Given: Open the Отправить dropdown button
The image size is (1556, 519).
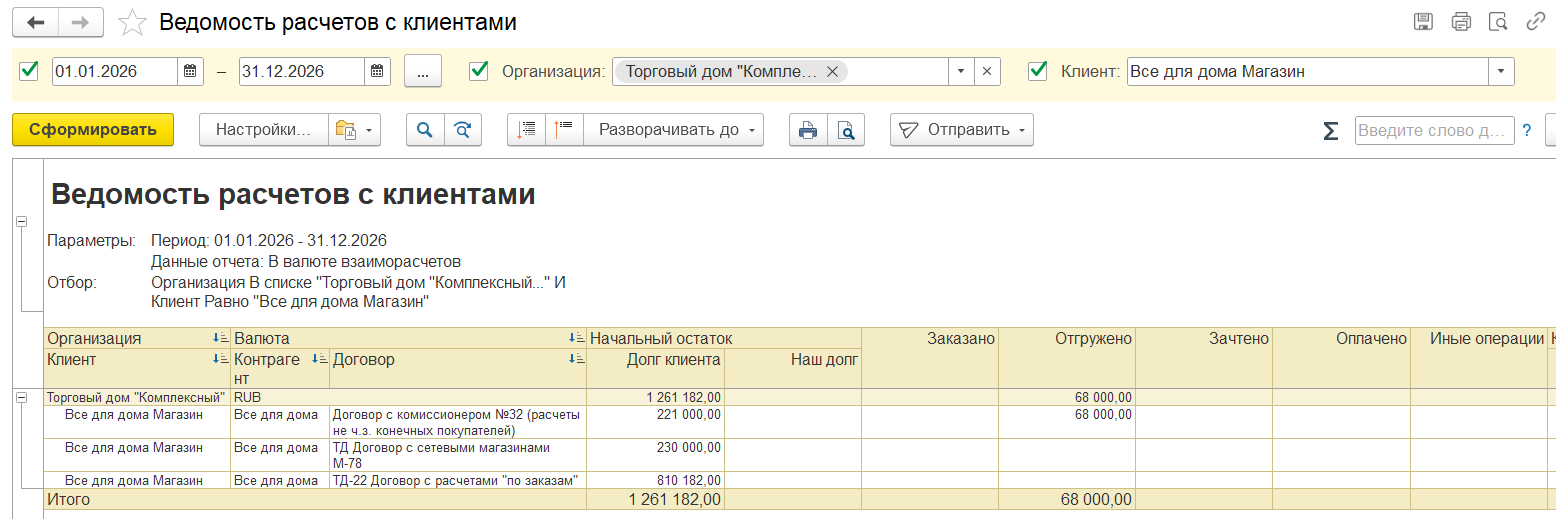Looking at the screenshot, I should point(962,130).
